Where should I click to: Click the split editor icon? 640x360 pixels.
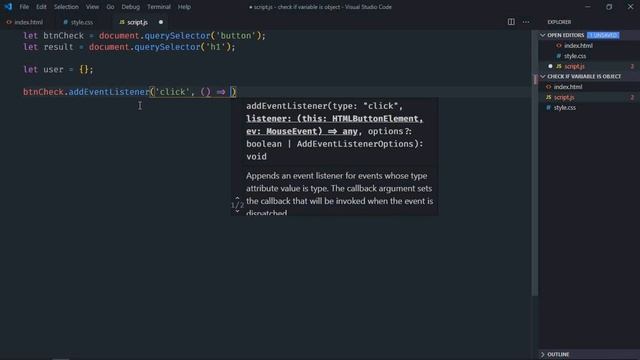[x=511, y=22]
